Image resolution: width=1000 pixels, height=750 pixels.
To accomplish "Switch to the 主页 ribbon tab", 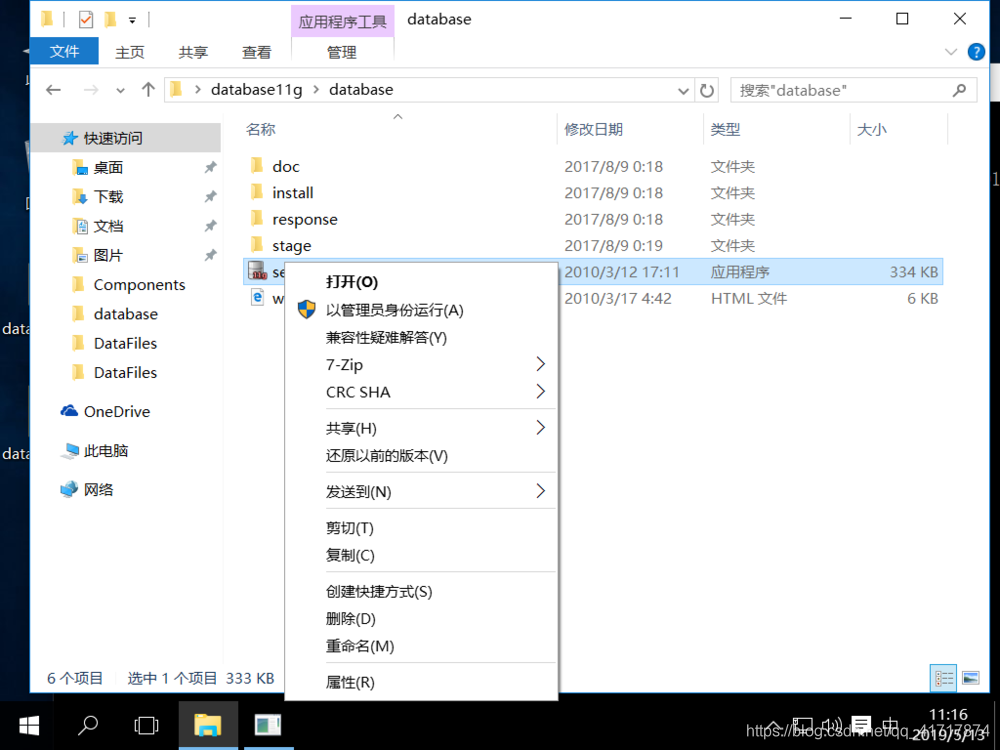I will [130, 52].
